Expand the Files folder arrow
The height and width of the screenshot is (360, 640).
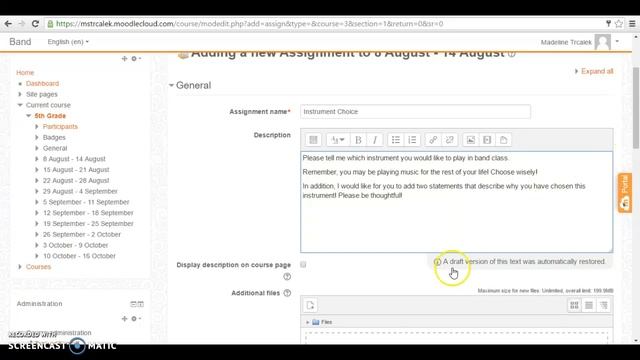tap(307, 322)
